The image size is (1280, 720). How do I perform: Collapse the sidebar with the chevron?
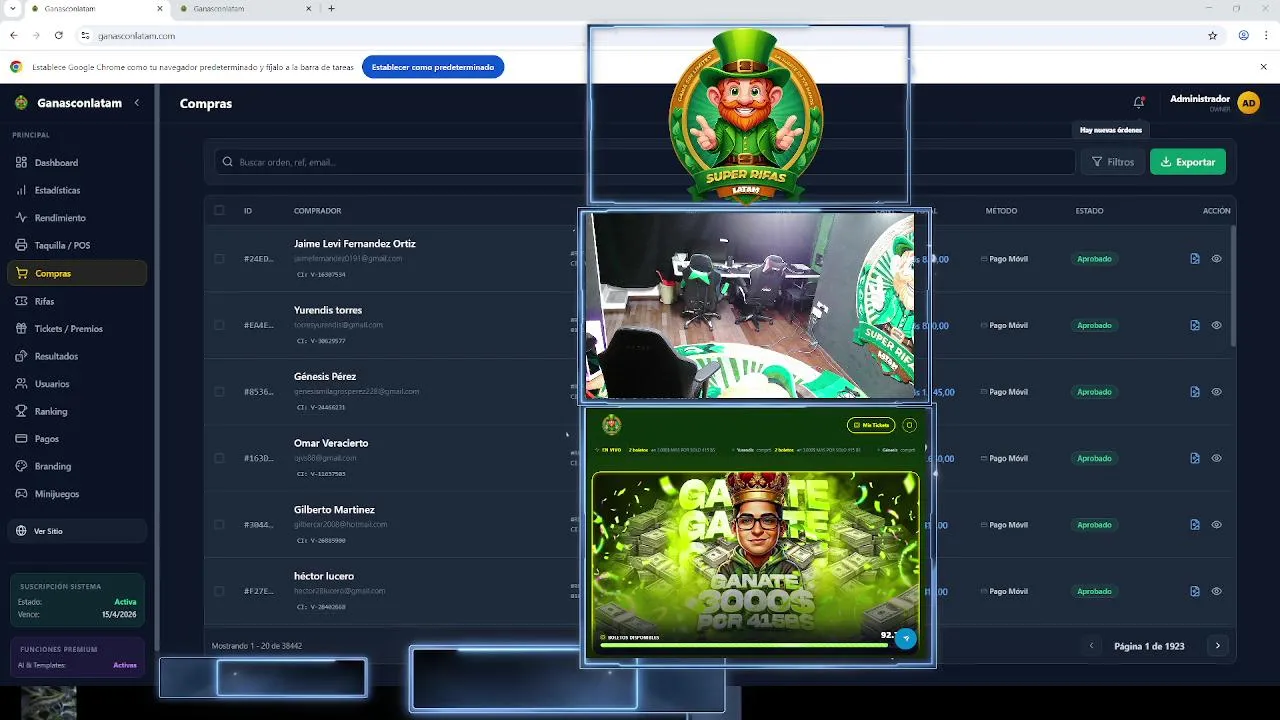(137, 103)
